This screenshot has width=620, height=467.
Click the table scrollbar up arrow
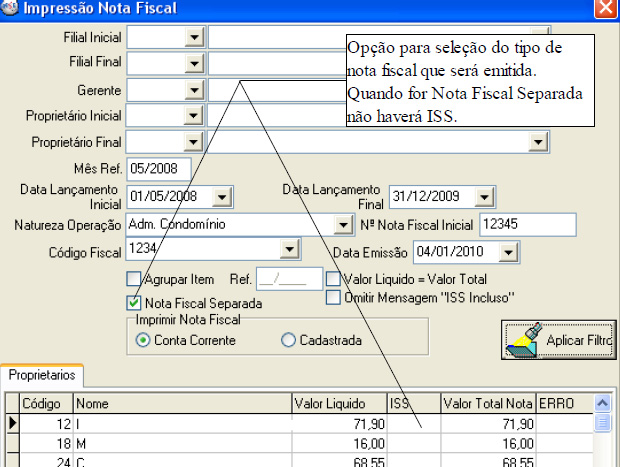tap(603, 403)
